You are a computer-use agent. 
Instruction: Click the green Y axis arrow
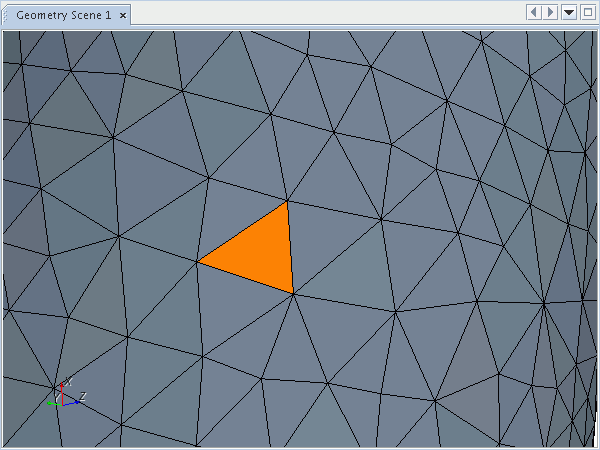click(52, 404)
